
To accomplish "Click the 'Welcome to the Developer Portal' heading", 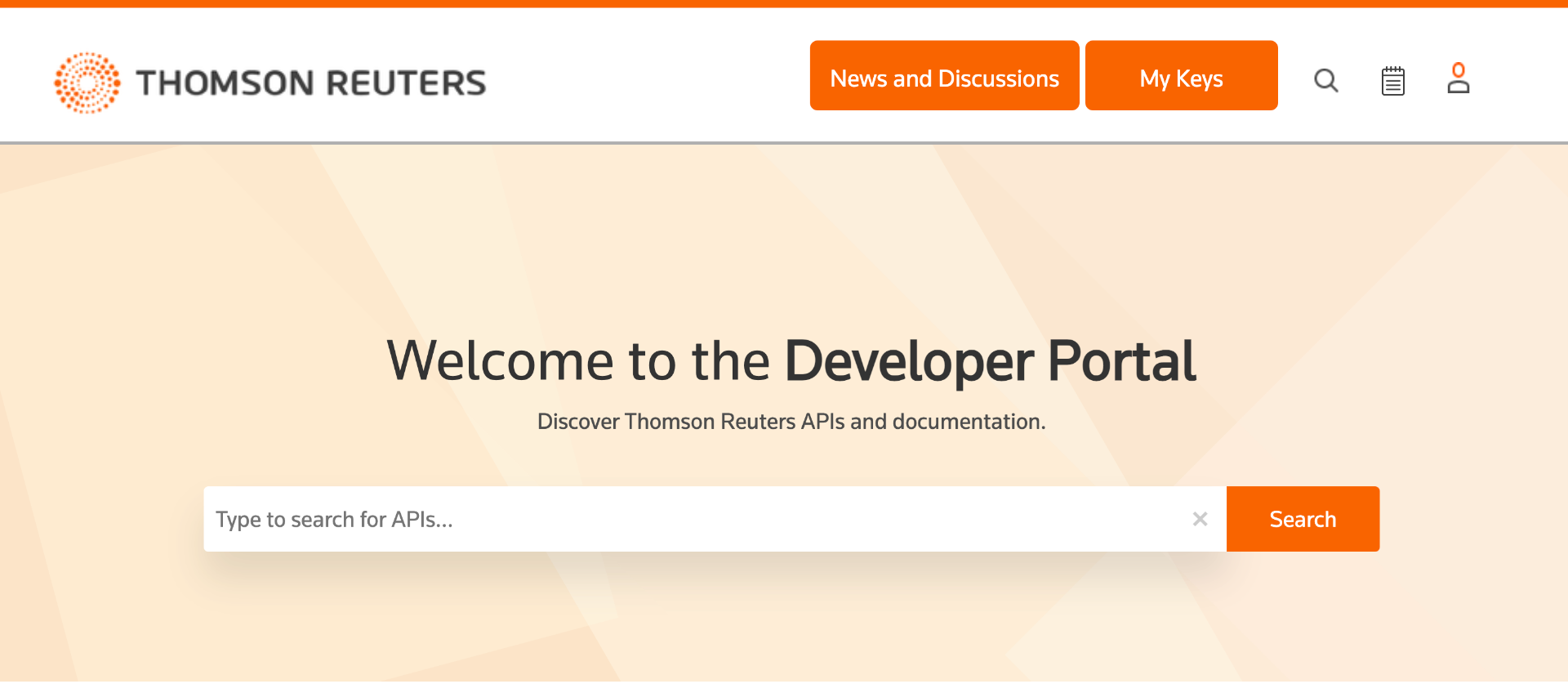I will click(791, 361).
